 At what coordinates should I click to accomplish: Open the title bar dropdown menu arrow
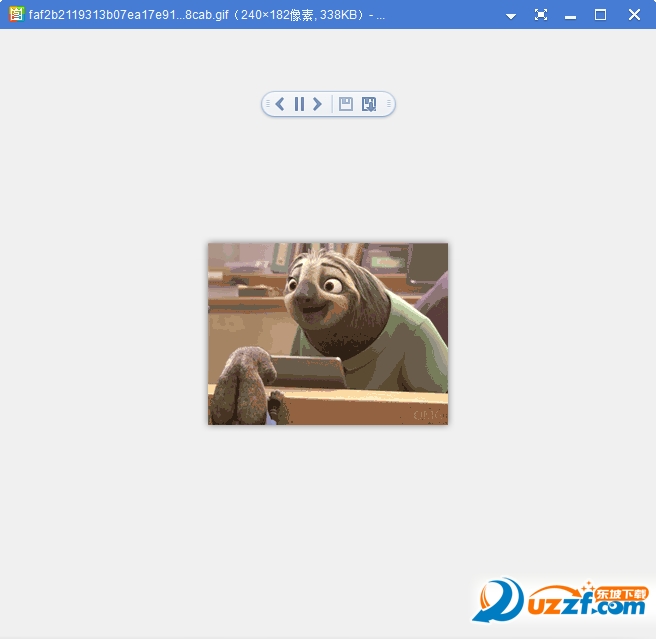point(510,16)
